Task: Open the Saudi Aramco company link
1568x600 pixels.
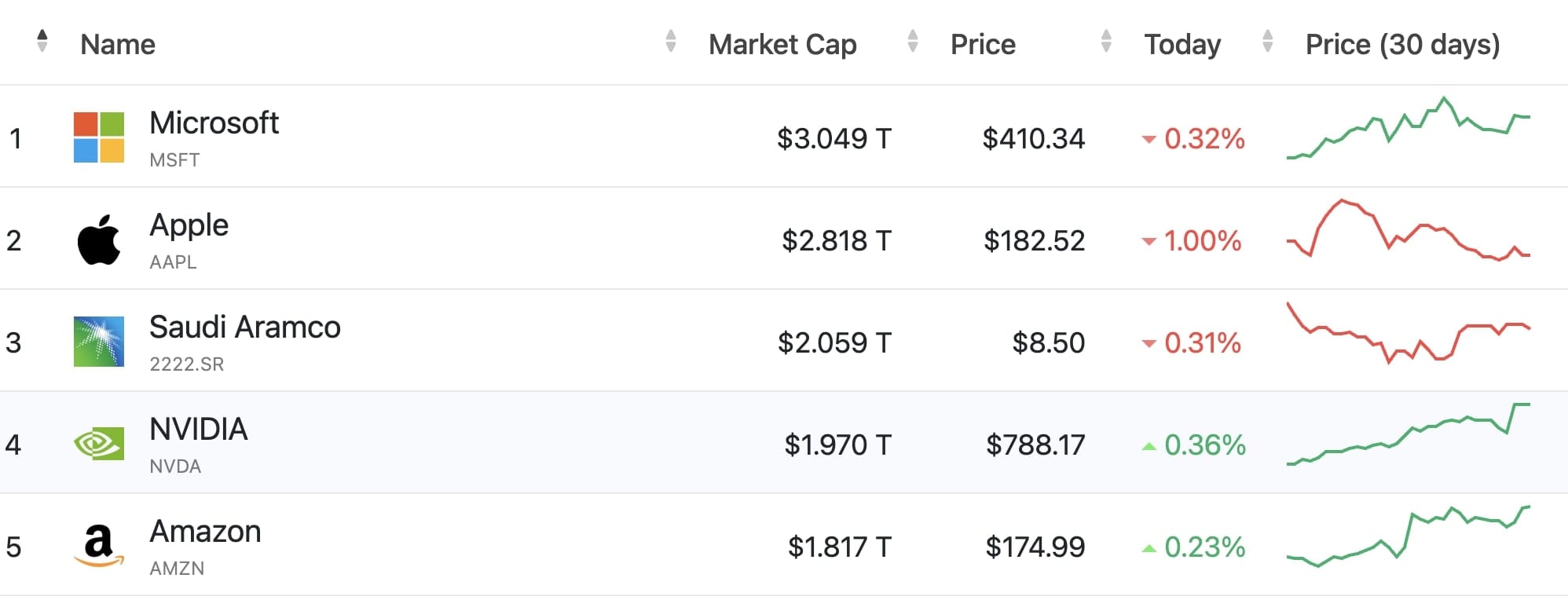Action: click(x=244, y=327)
